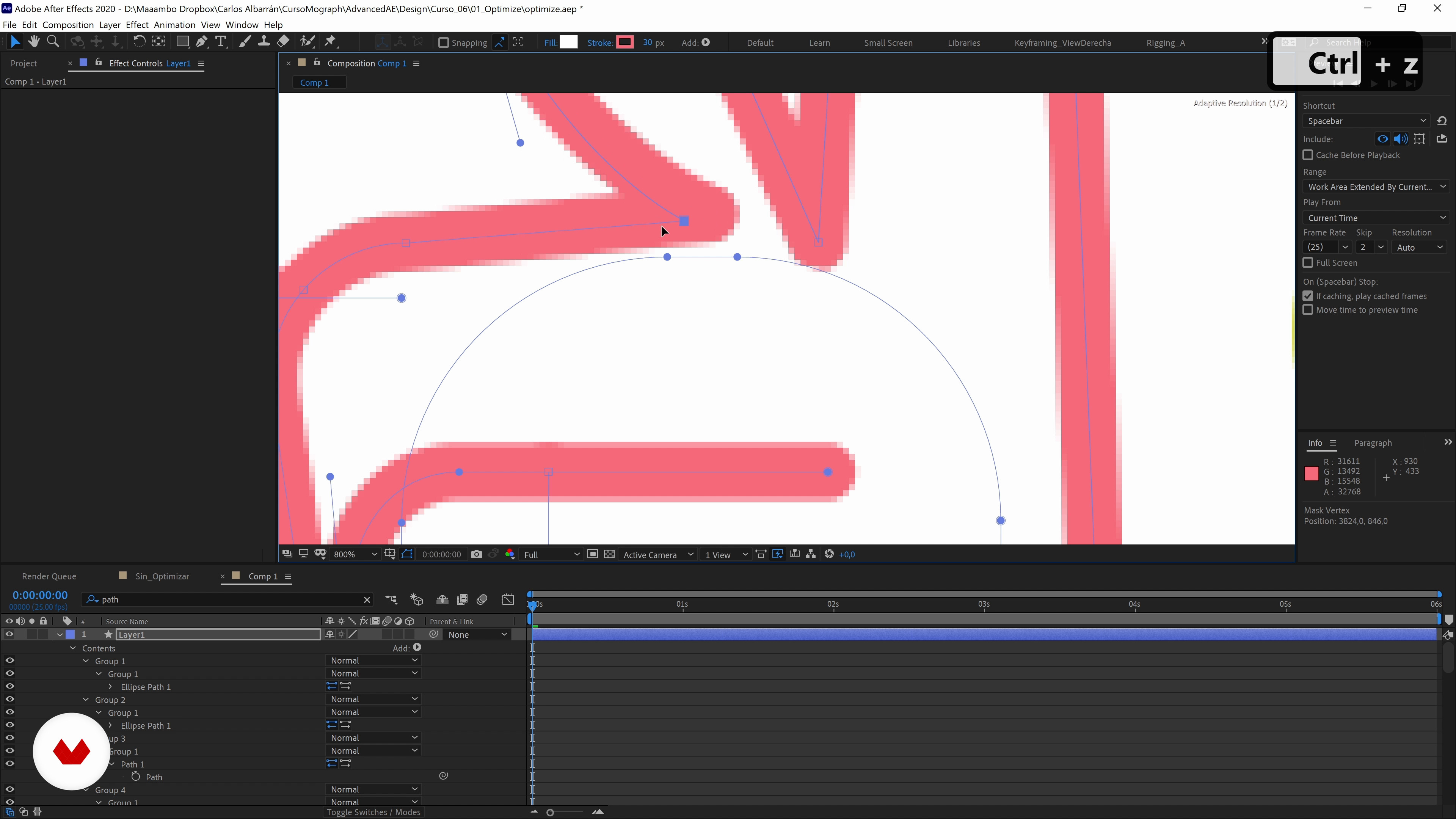Toggle the transparency grid in viewer
This screenshot has width=1456, height=819.
[609, 554]
